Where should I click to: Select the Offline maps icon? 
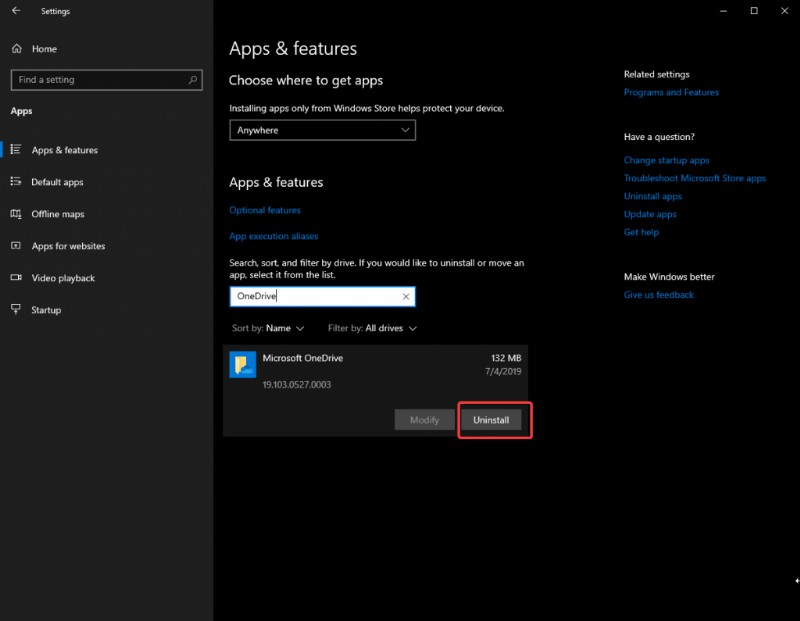[17, 214]
